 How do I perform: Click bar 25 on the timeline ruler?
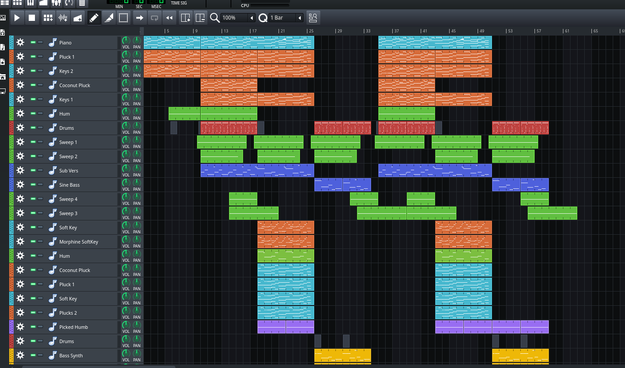pyautogui.click(x=310, y=31)
